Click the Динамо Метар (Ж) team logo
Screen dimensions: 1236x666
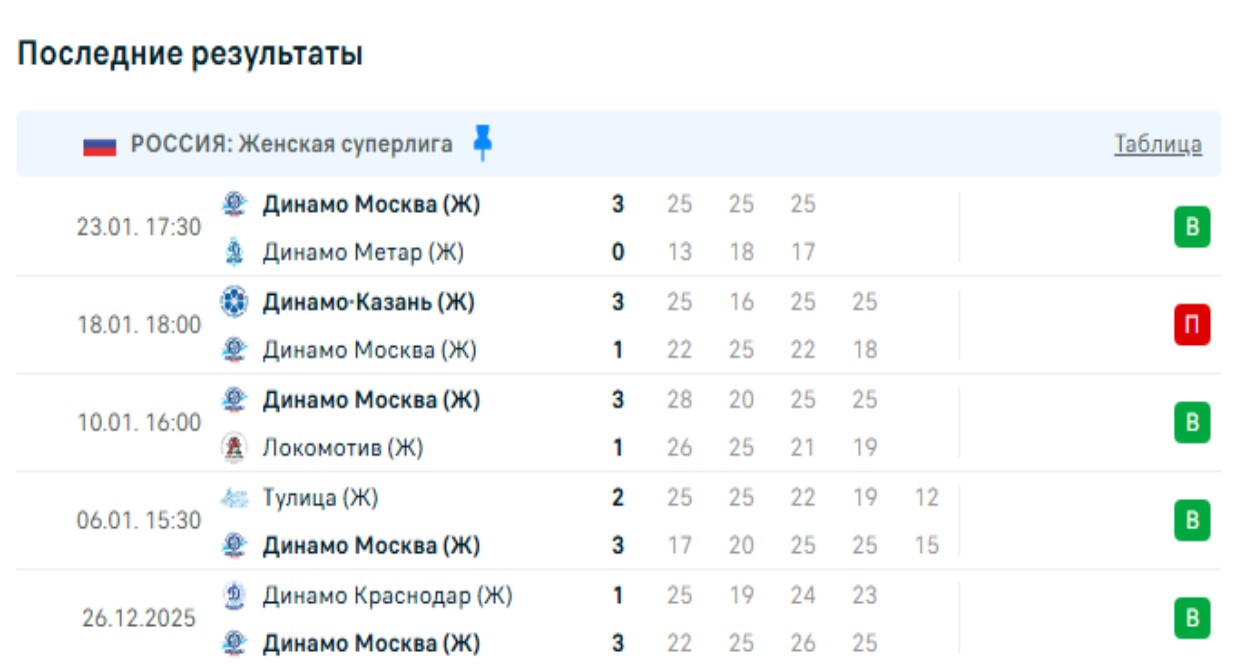[x=234, y=253]
